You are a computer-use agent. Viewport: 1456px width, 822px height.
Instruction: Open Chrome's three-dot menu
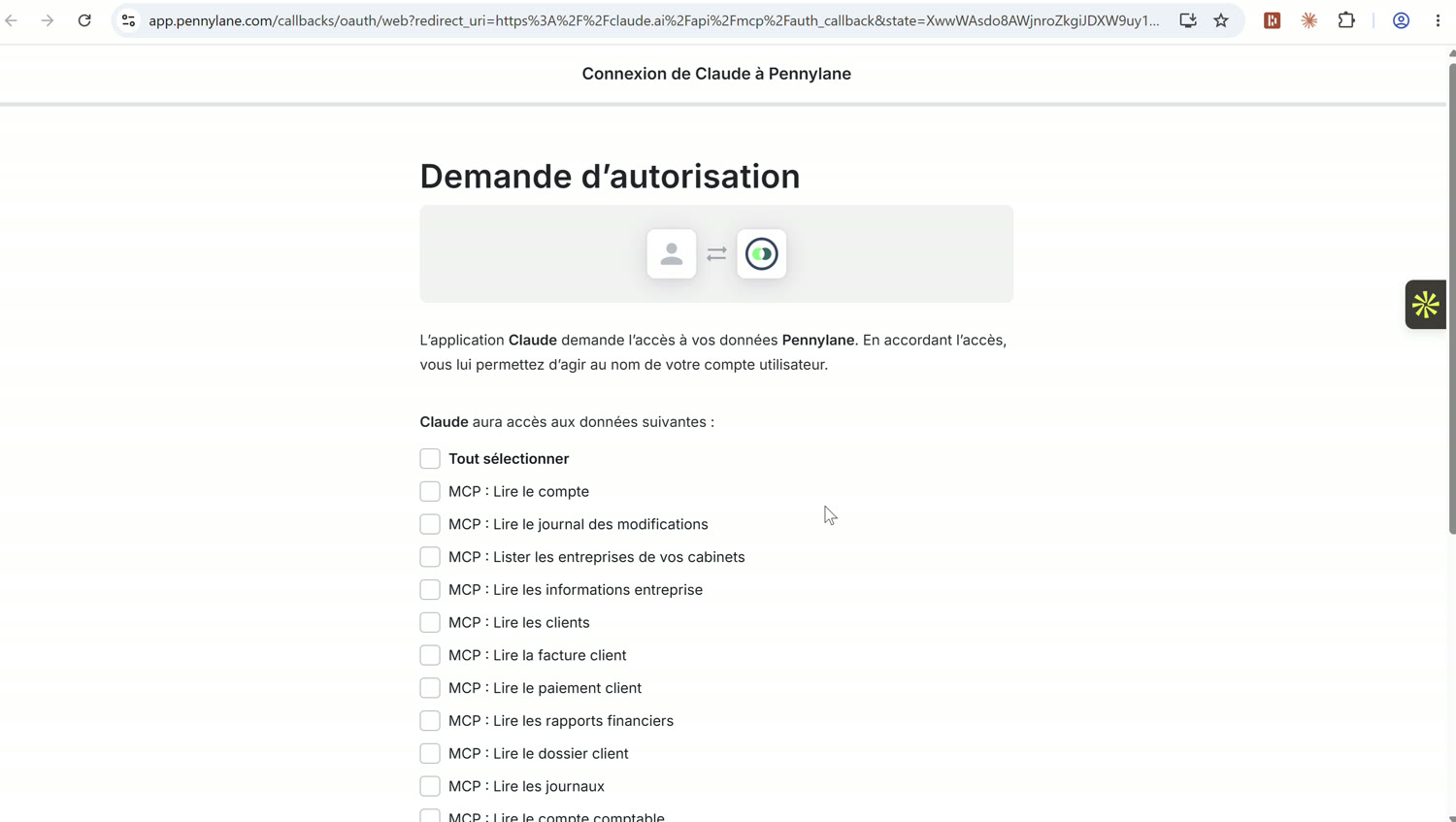point(1438,20)
